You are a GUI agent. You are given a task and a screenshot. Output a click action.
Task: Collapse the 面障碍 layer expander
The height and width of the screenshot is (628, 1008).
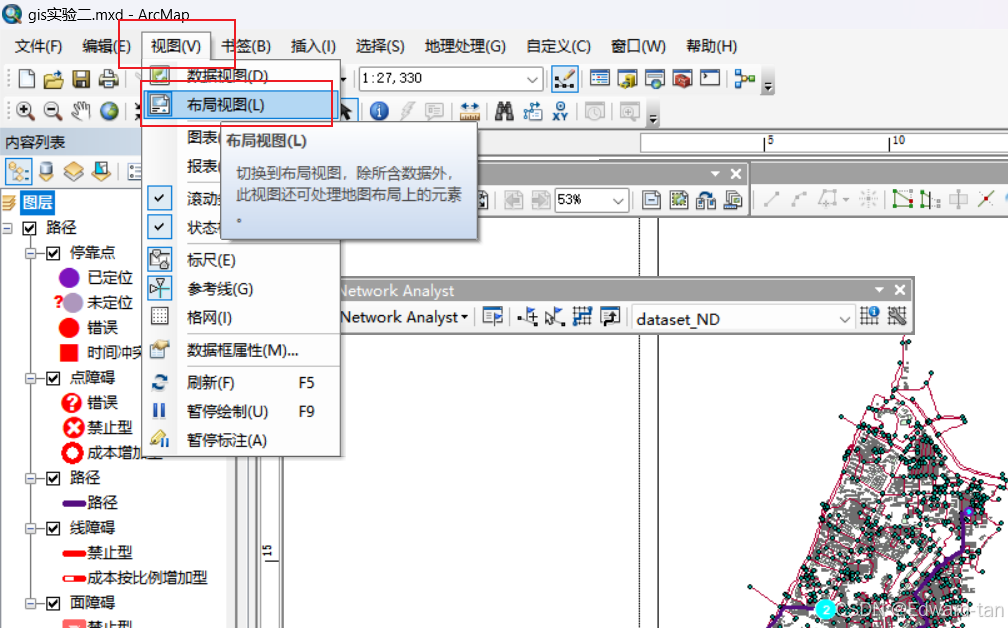30,603
